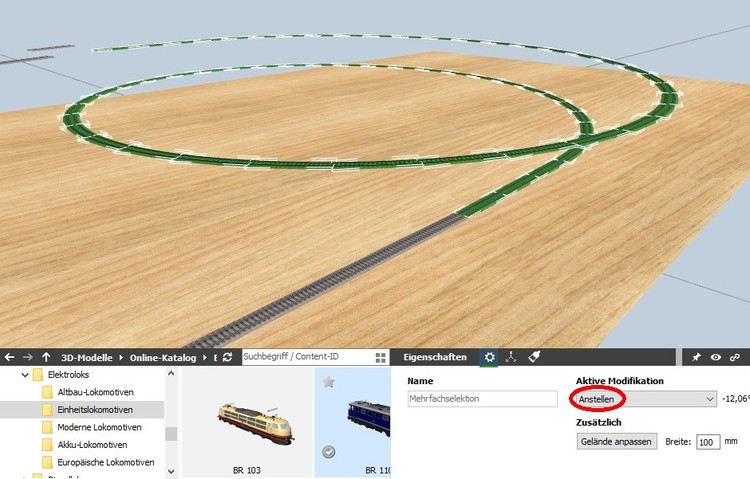Select 3D-Modelle in the breadcrumb
This screenshot has height=479, width=750.
(x=87, y=358)
